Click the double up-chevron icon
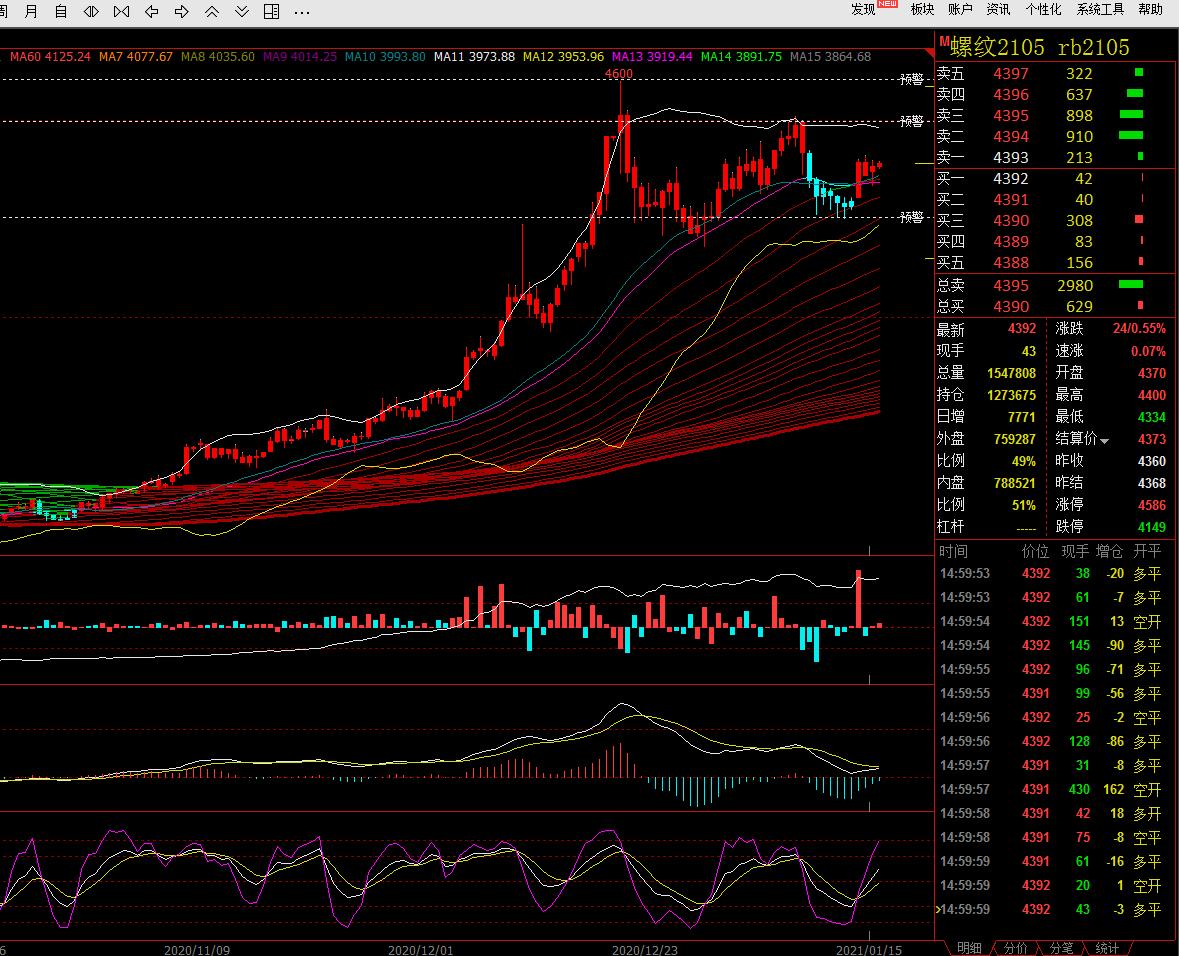This screenshot has height=956, width=1179. tap(212, 11)
